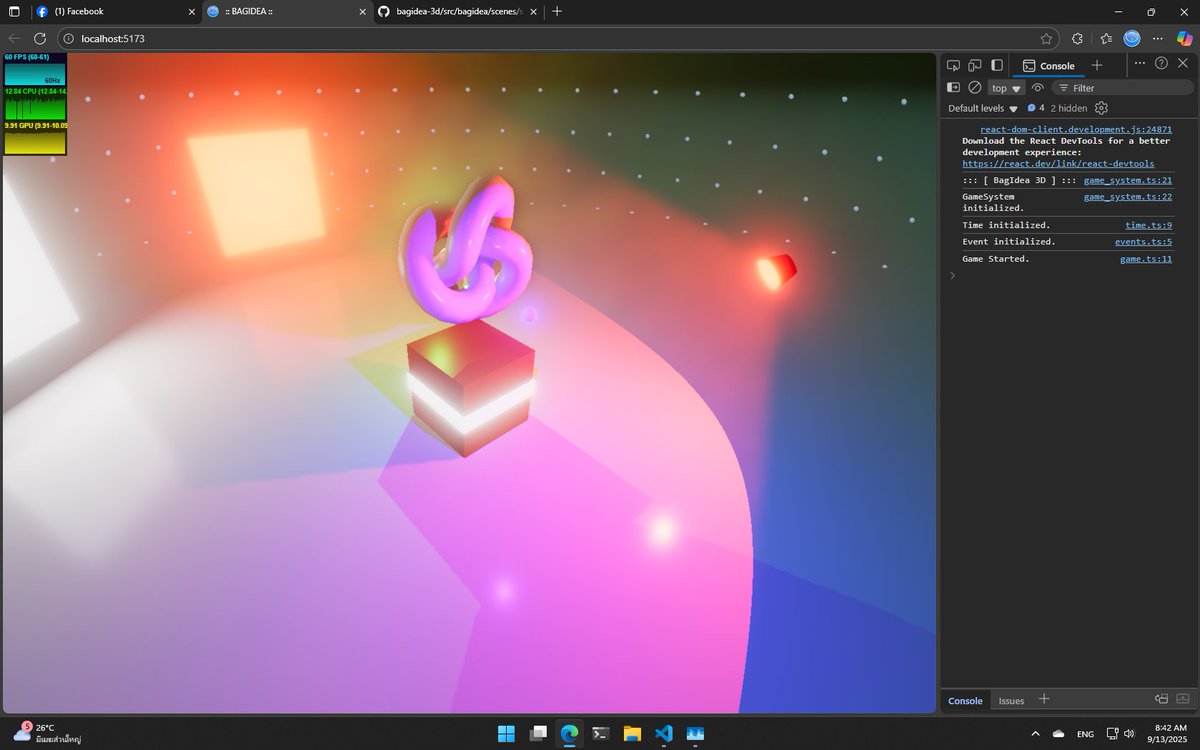Click the inspect element tool in DevTools
This screenshot has height=750, width=1200.
pos(953,65)
